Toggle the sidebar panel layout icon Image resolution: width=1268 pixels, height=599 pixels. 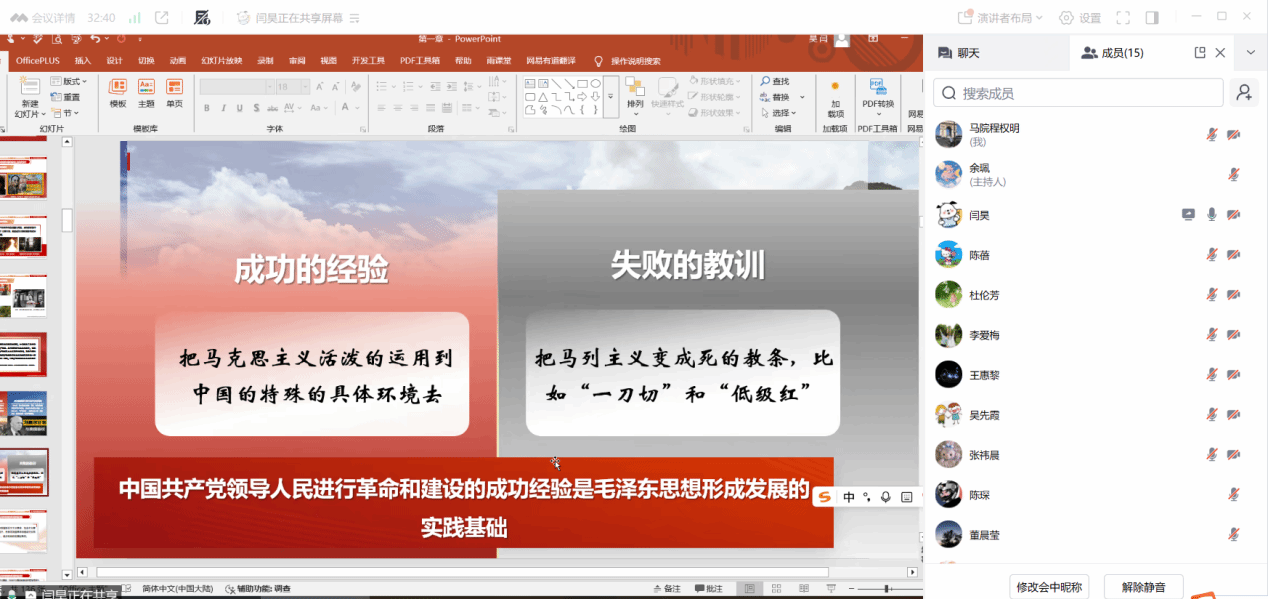click(x=1152, y=18)
